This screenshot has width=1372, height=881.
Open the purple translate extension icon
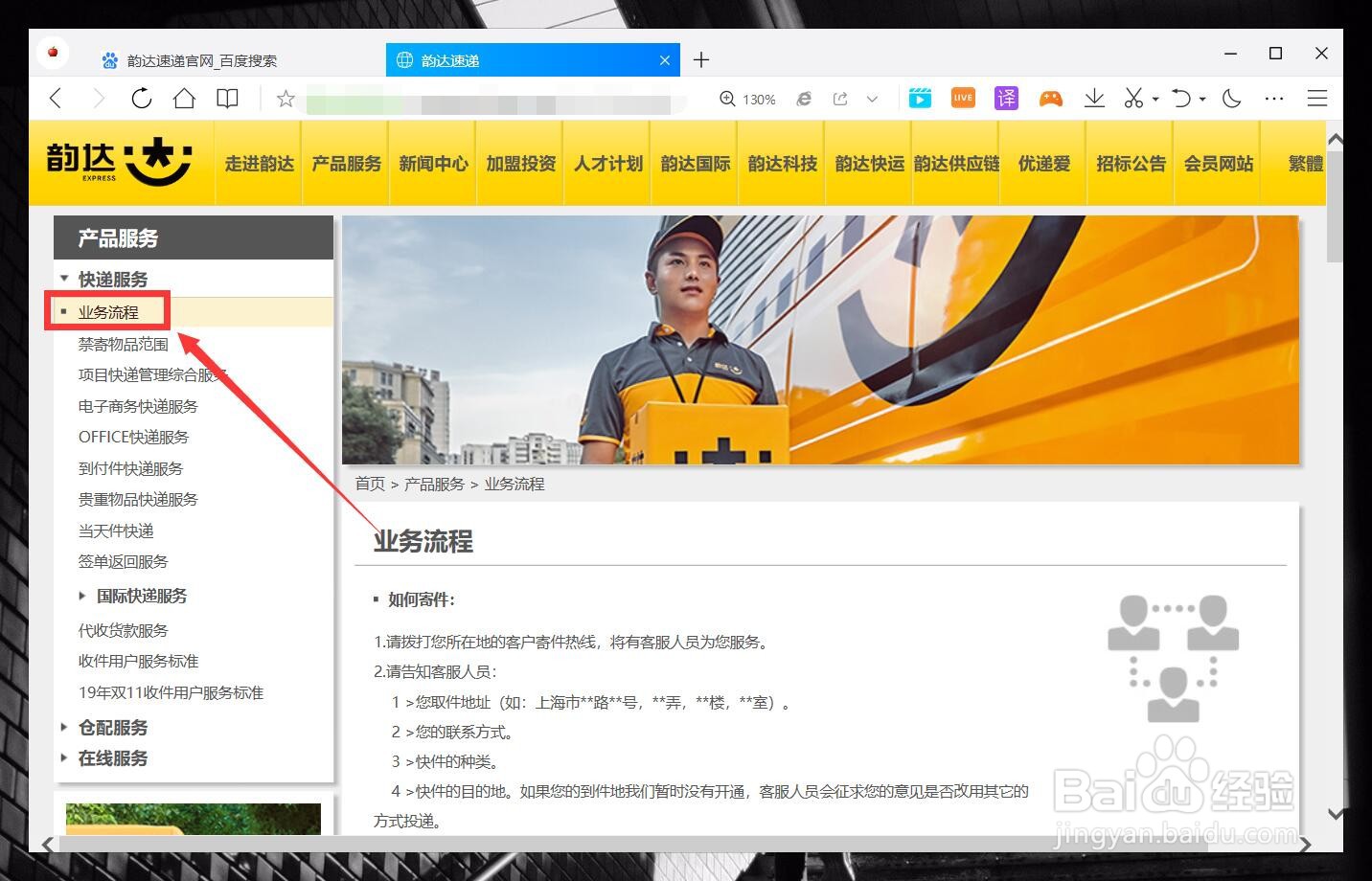click(1006, 98)
